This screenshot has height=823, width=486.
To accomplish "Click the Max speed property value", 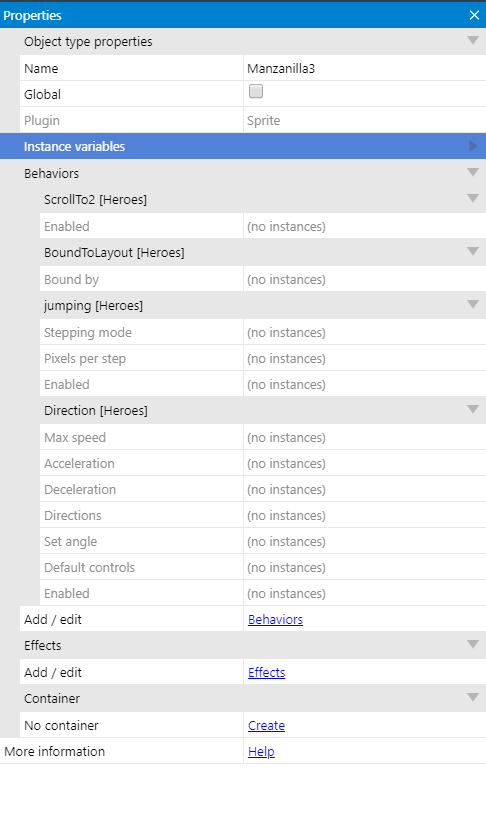I will (x=365, y=437).
